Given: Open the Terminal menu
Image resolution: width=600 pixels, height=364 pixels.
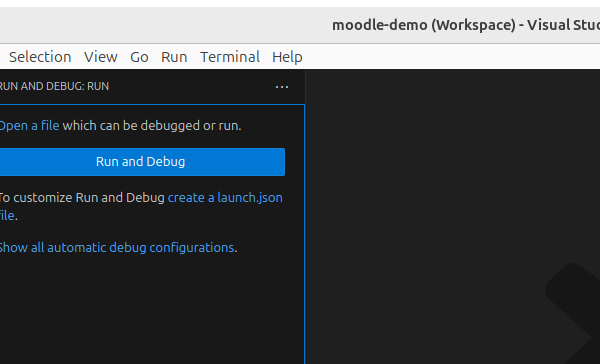Looking at the screenshot, I should [x=230, y=57].
